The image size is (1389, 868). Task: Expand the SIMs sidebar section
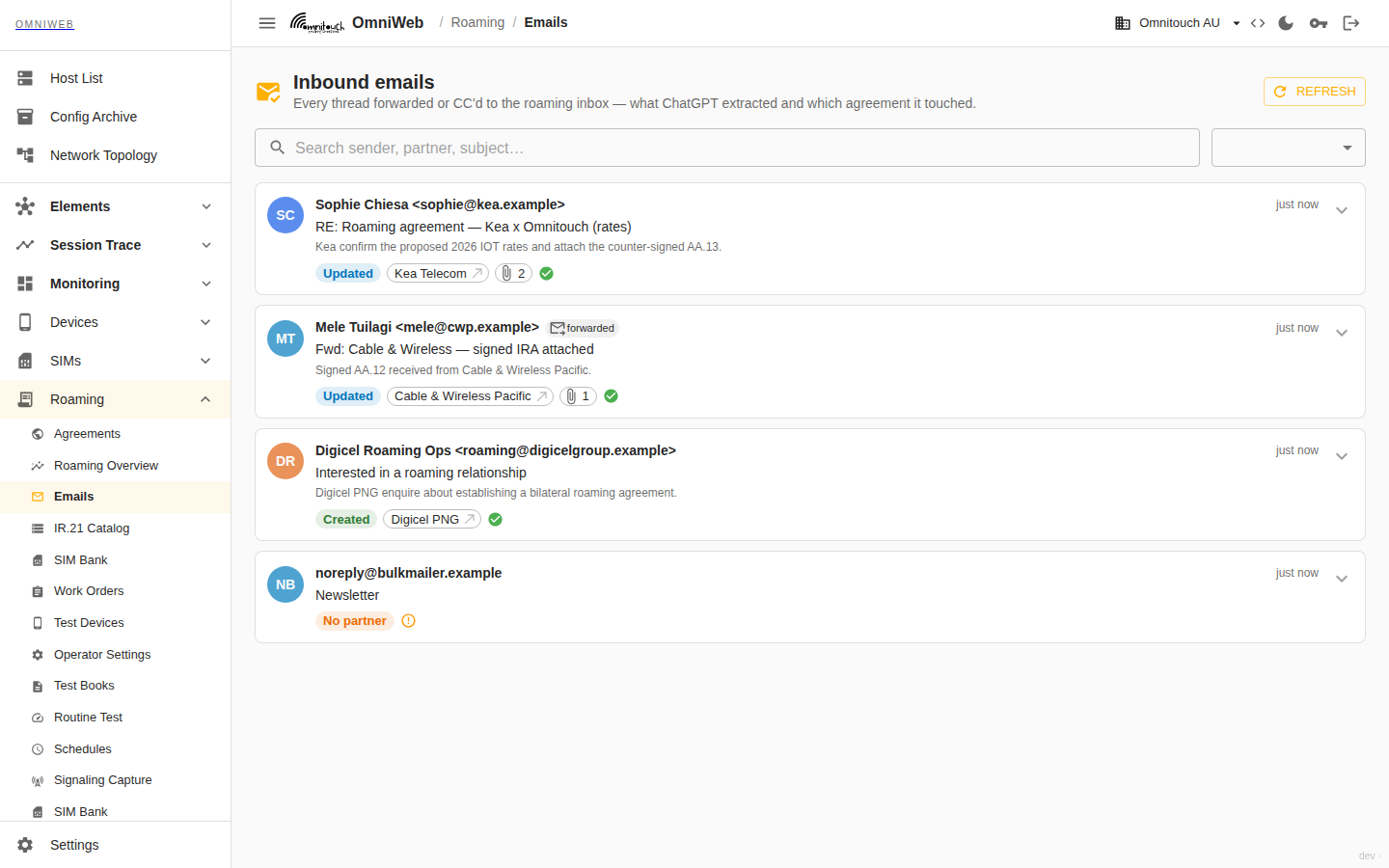click(x=116, y=361)
